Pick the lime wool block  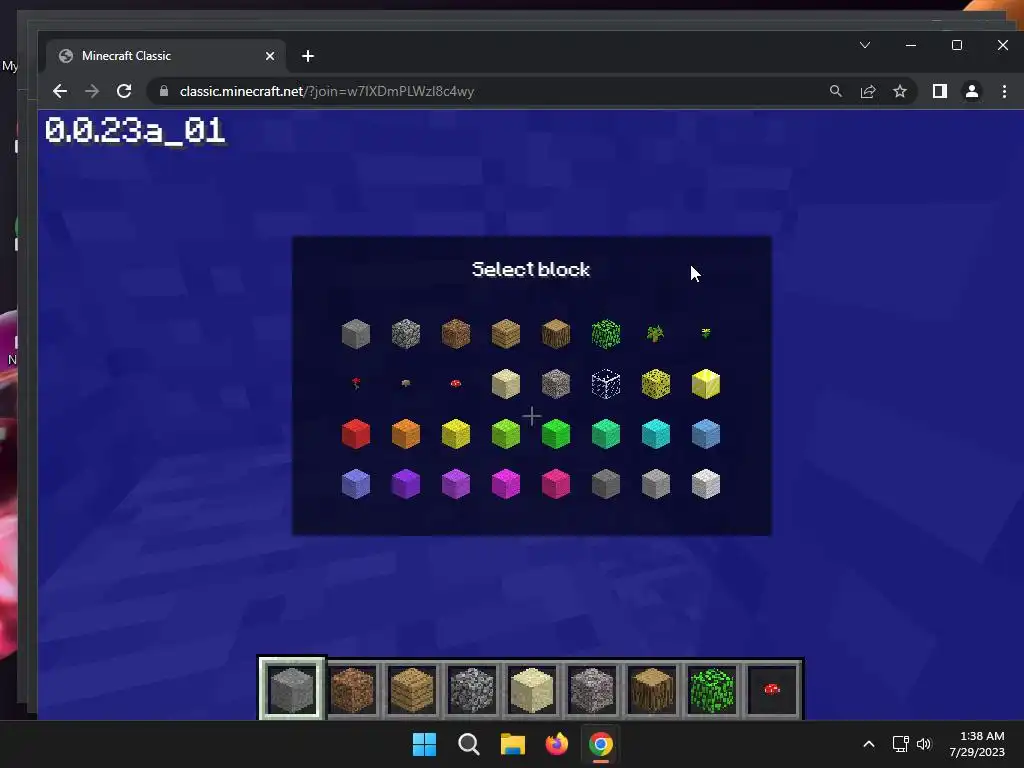(x=506, y=434)
